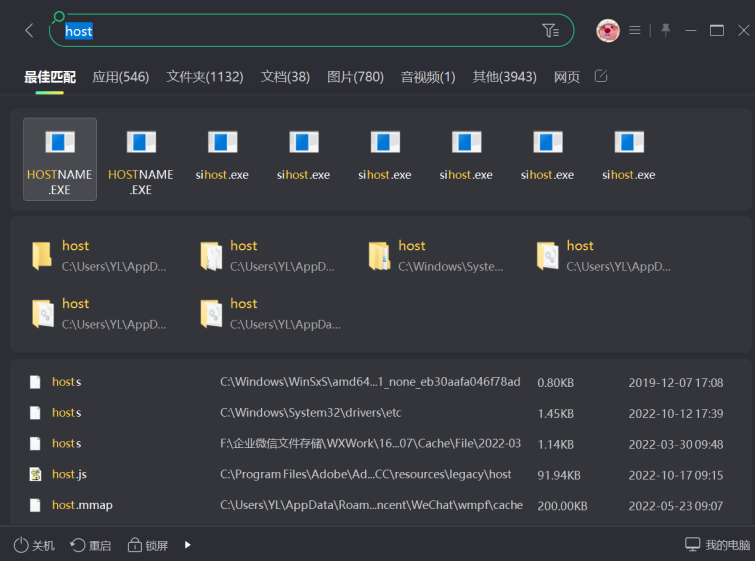
Task: Go back using the left arrow
Action: coord(29,31)
